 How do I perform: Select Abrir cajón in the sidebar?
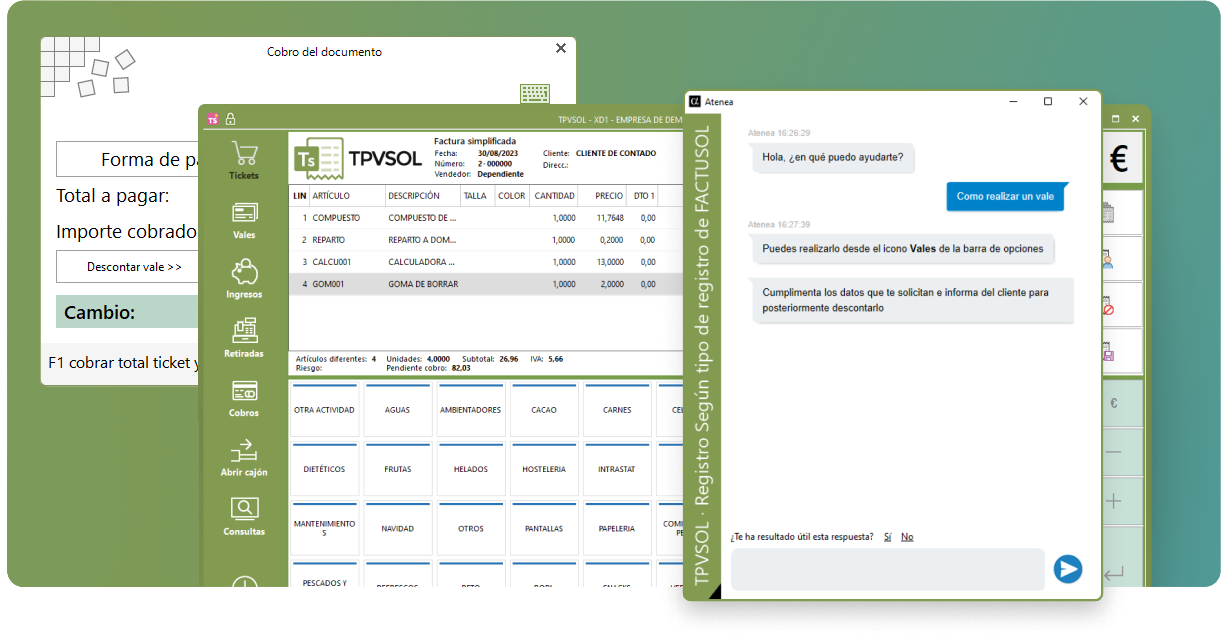pyautogui.click(x=244, y=457)
